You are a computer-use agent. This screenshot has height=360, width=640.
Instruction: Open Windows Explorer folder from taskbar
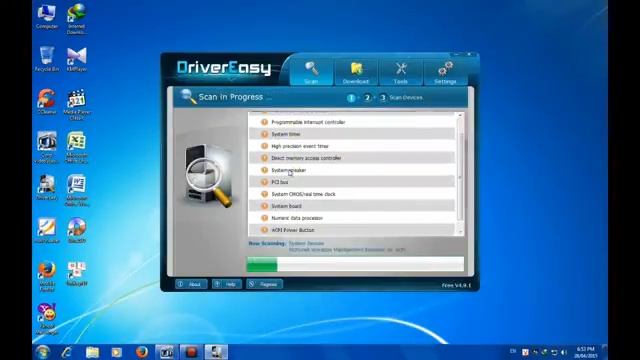point(92,352)
